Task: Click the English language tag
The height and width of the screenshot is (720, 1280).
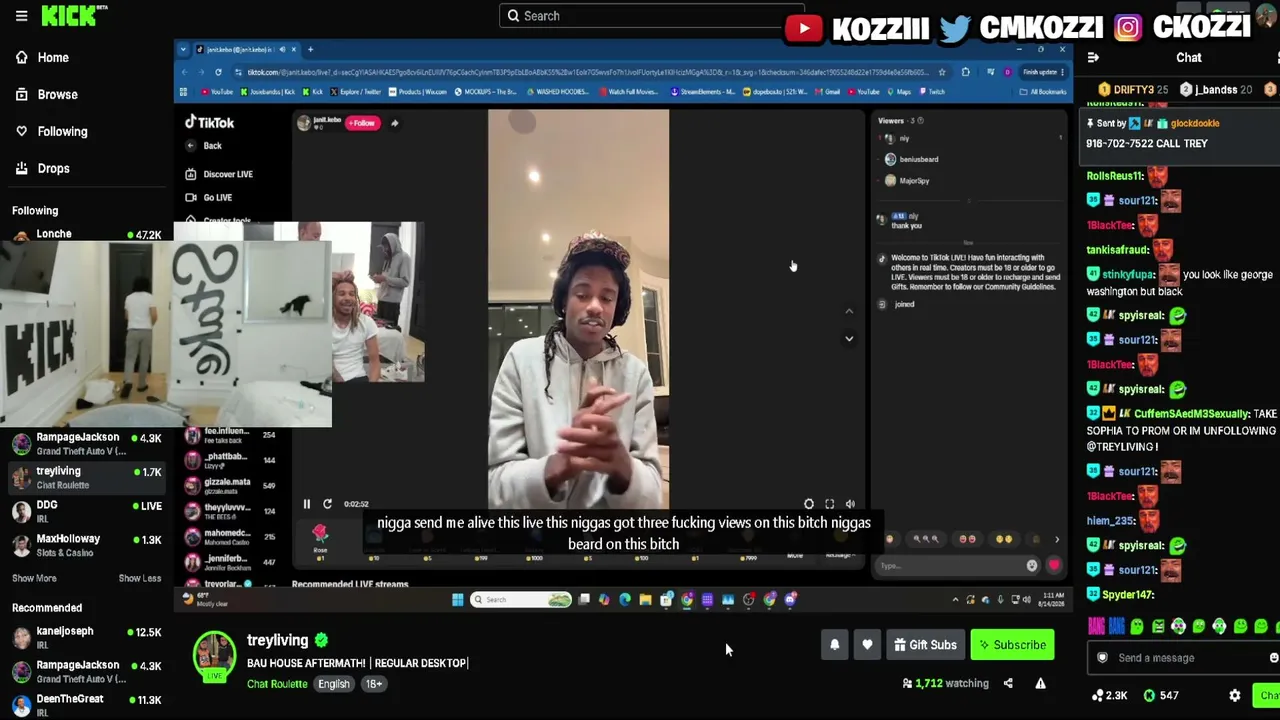Action: coord(334,684)
